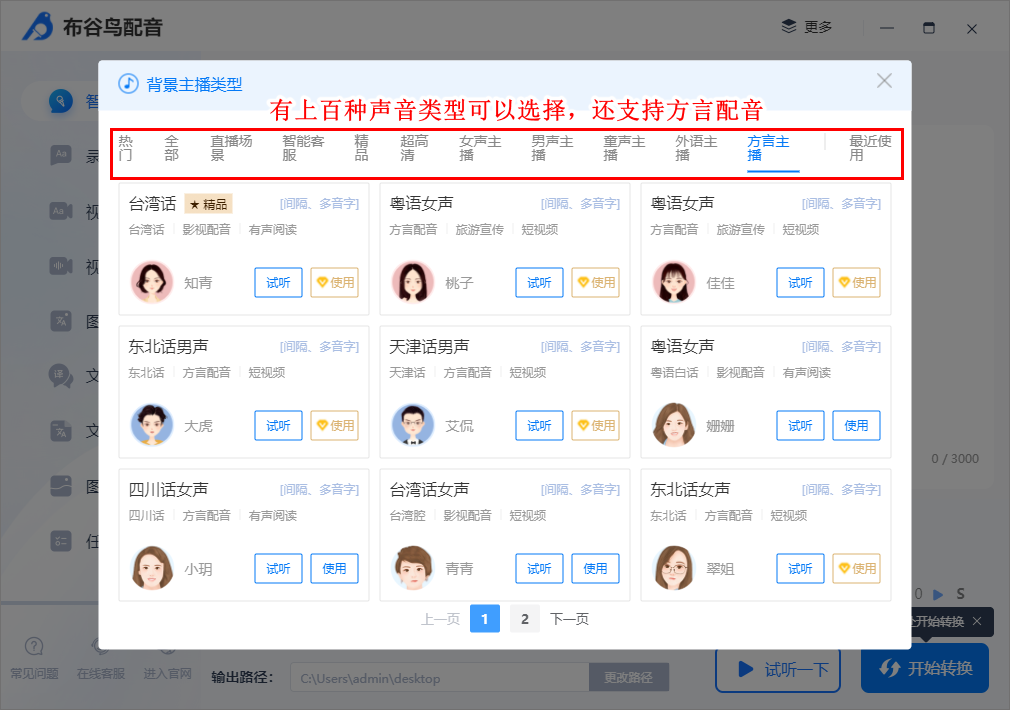Image resolution: width=1010 pixels, height=710 pixels.
Task: Click 小玥 avatar thumbnail
Action: 152,568
